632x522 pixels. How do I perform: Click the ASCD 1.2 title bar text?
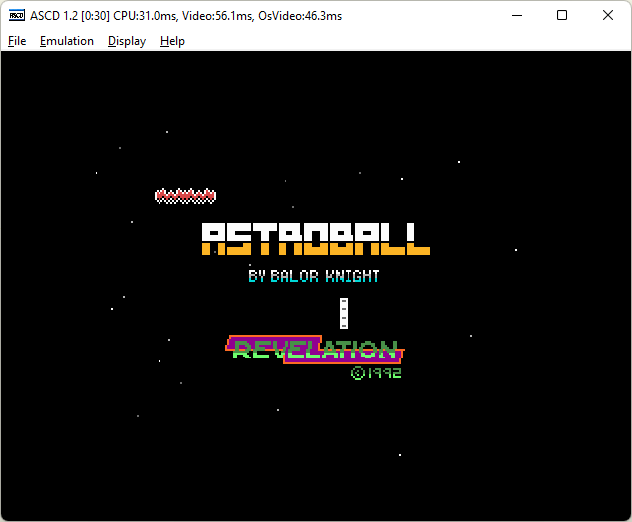186,16
